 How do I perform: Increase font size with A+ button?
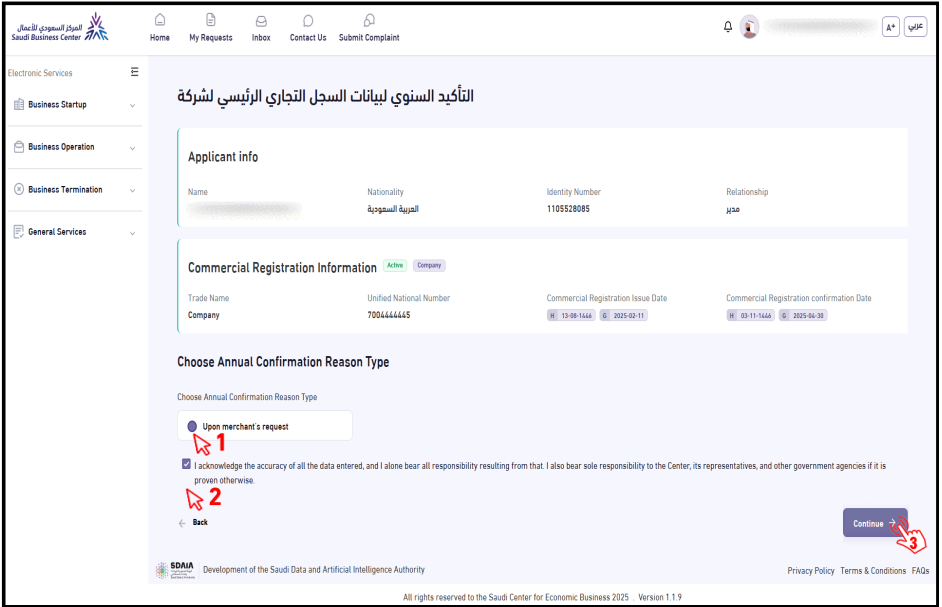[x=890, y=27]
